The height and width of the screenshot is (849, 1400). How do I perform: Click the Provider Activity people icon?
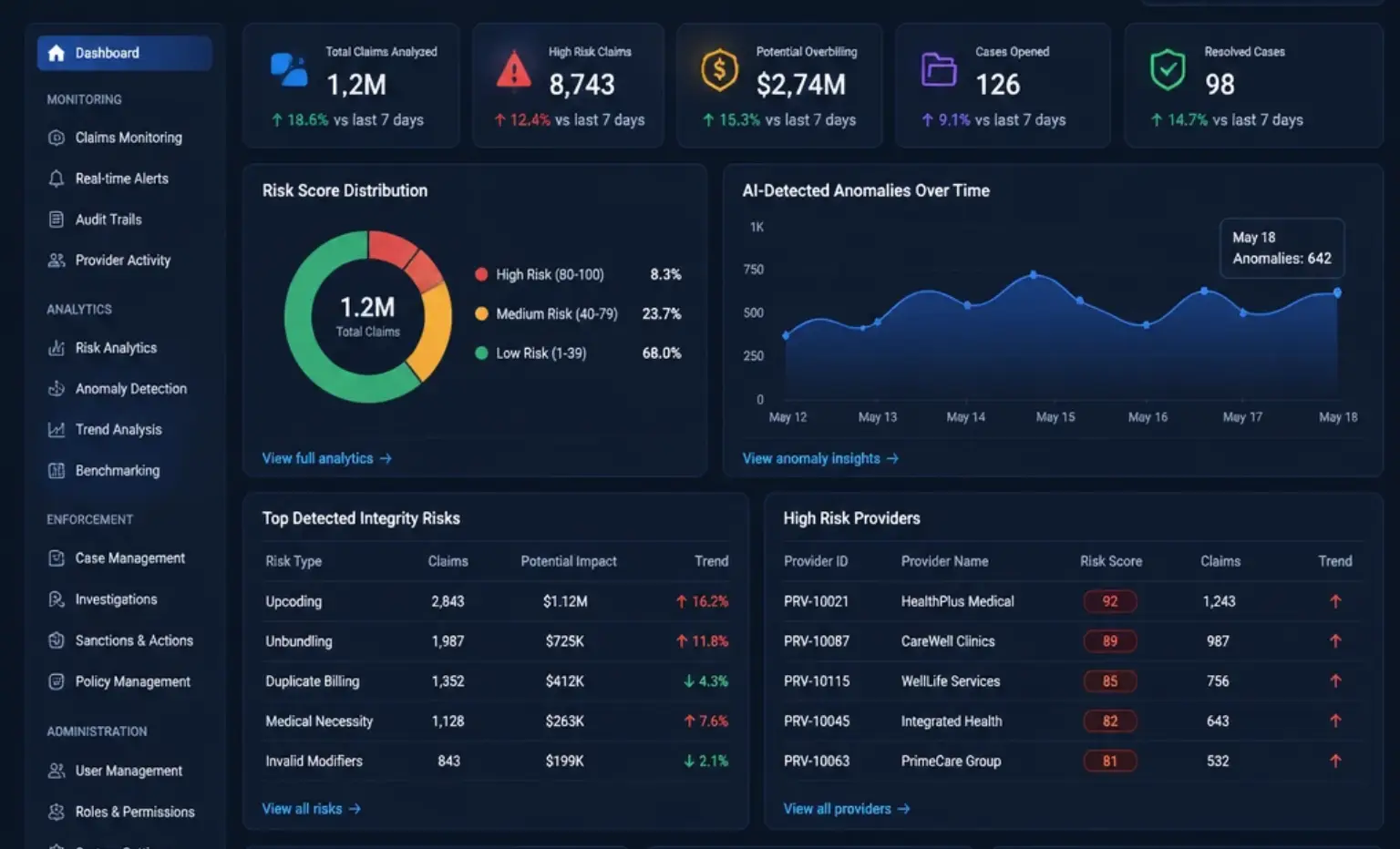point(57,261)
